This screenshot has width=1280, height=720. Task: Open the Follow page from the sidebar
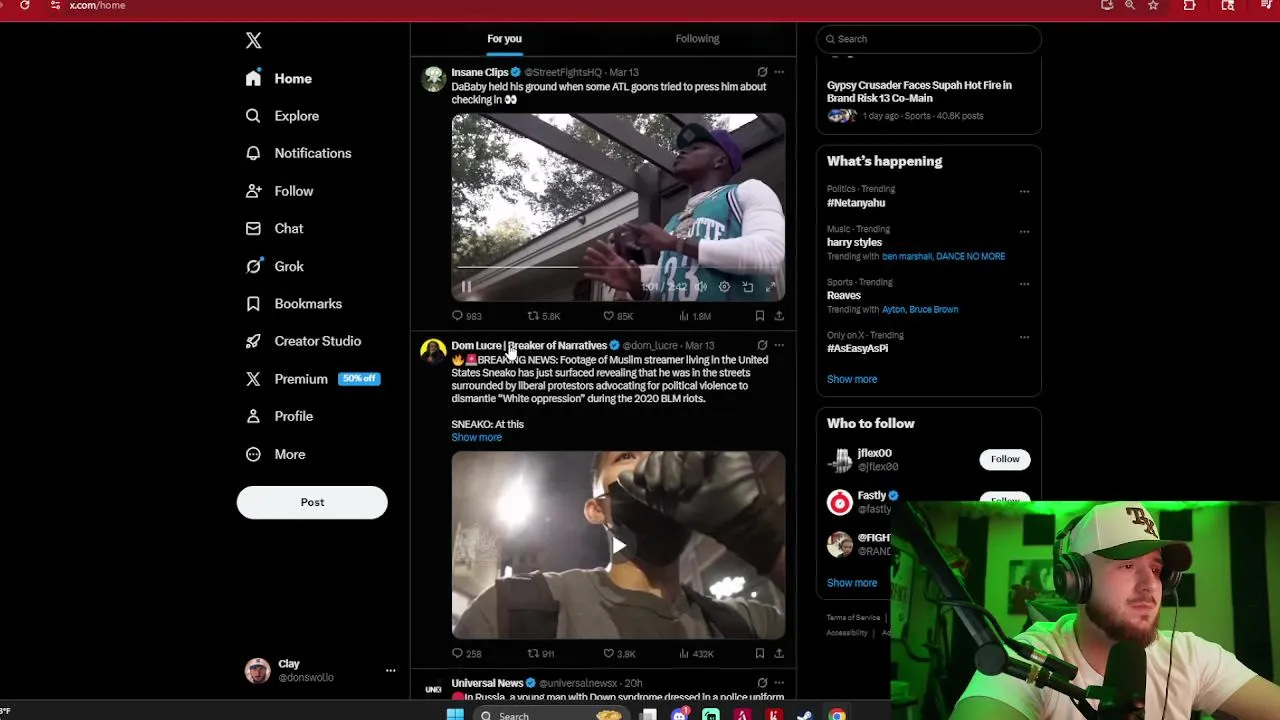pos(279,191)
